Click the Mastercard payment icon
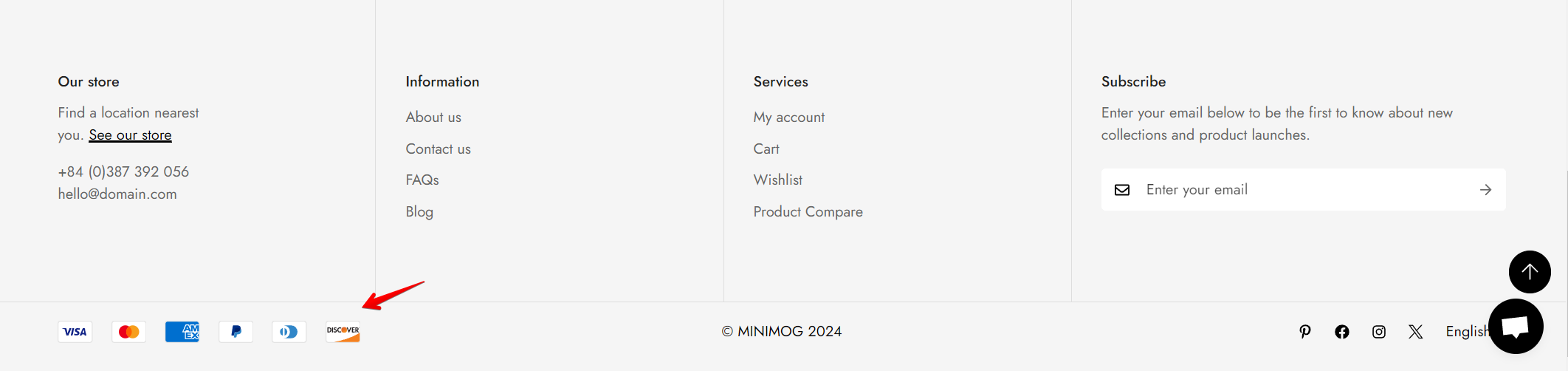 pos(128,332)
